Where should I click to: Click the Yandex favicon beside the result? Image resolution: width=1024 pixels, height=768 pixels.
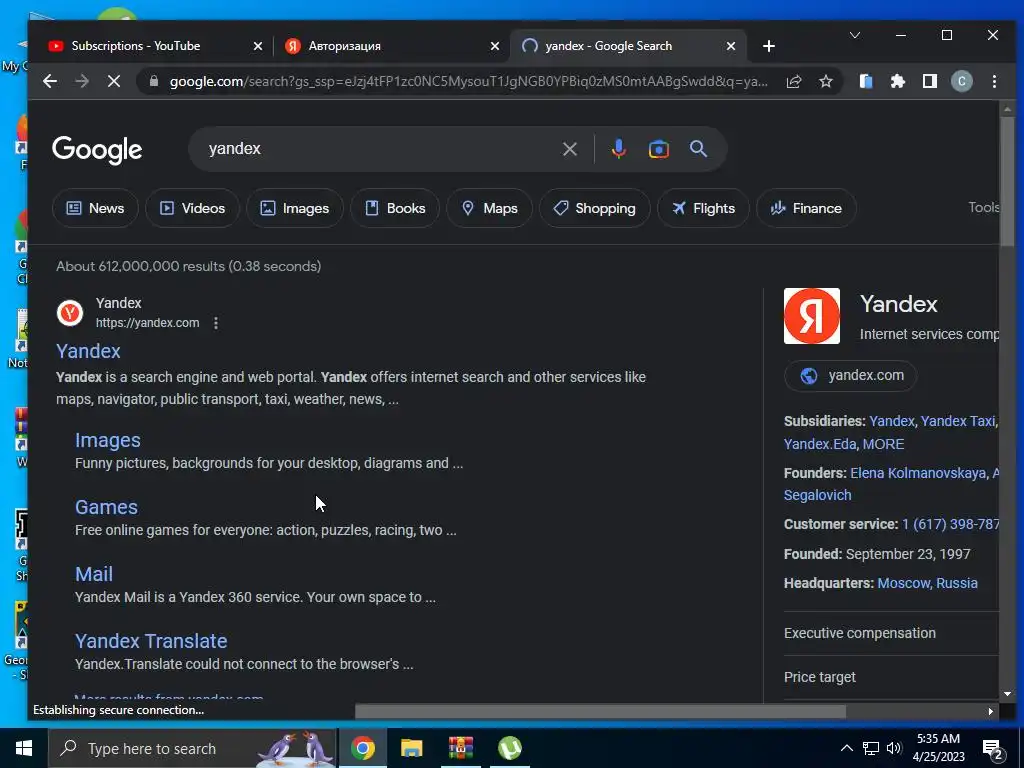(x=70, y=313)
